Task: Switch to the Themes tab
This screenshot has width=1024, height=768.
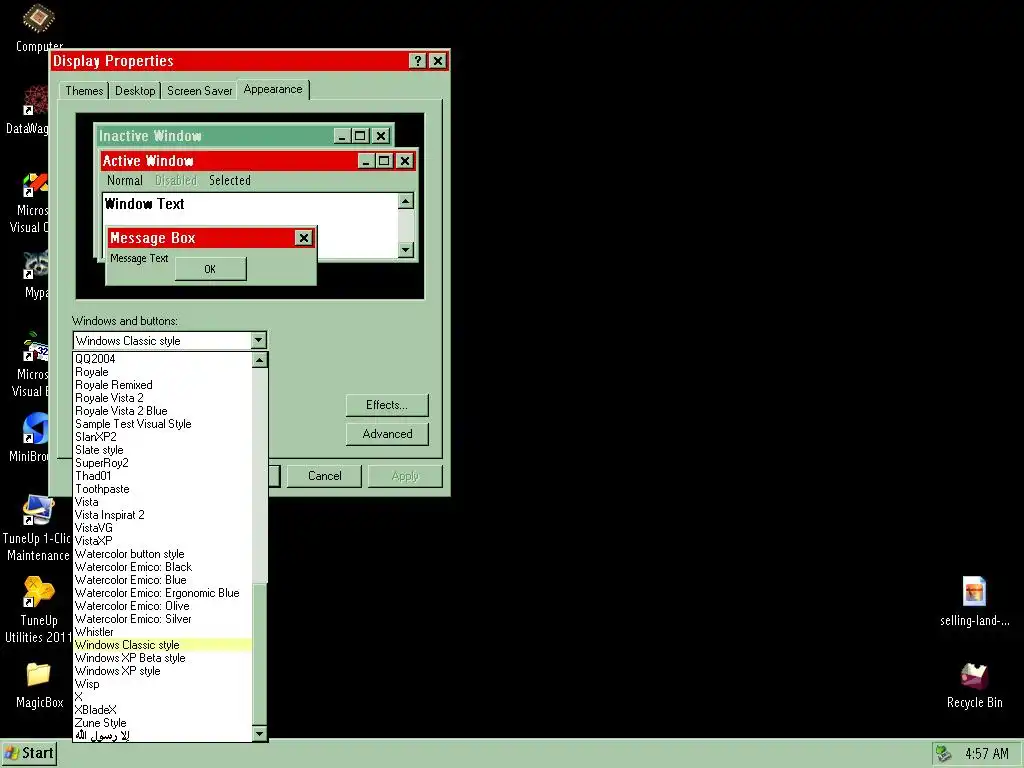Action: (84, 91)
